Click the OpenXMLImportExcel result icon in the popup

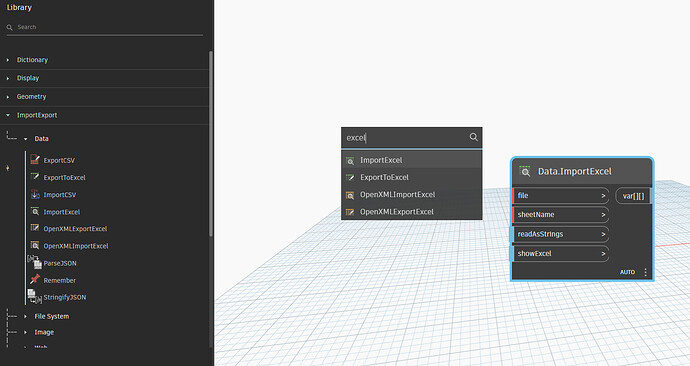350,195
